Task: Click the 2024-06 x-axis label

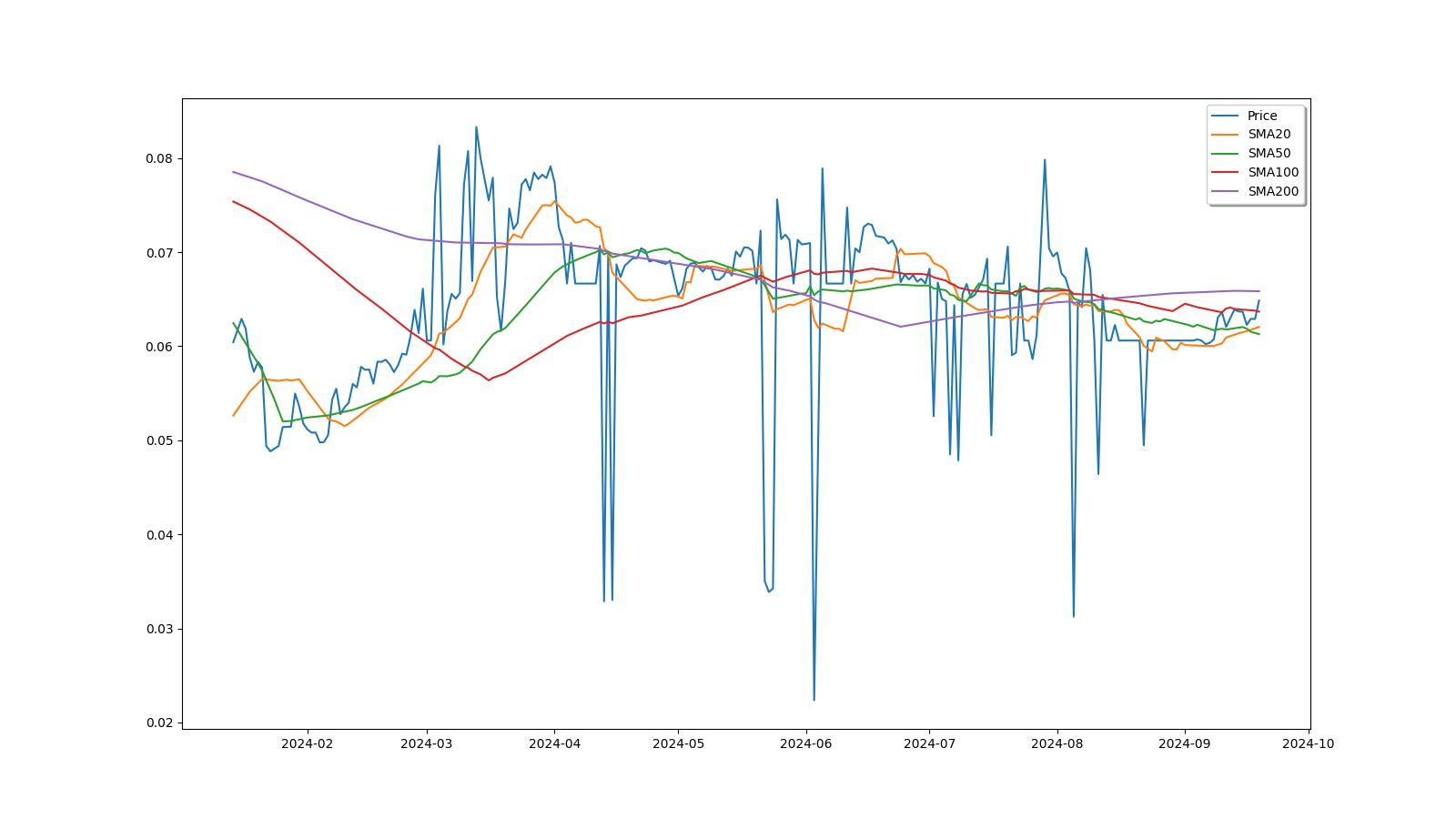Action: click(805, 743)
